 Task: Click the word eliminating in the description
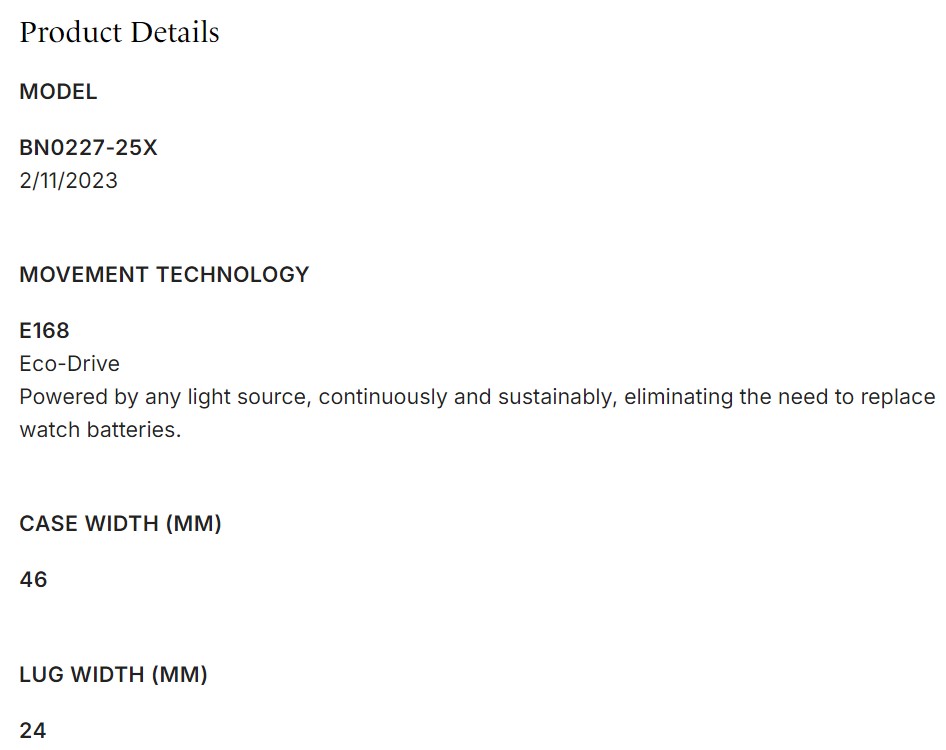tap(678, 397)
